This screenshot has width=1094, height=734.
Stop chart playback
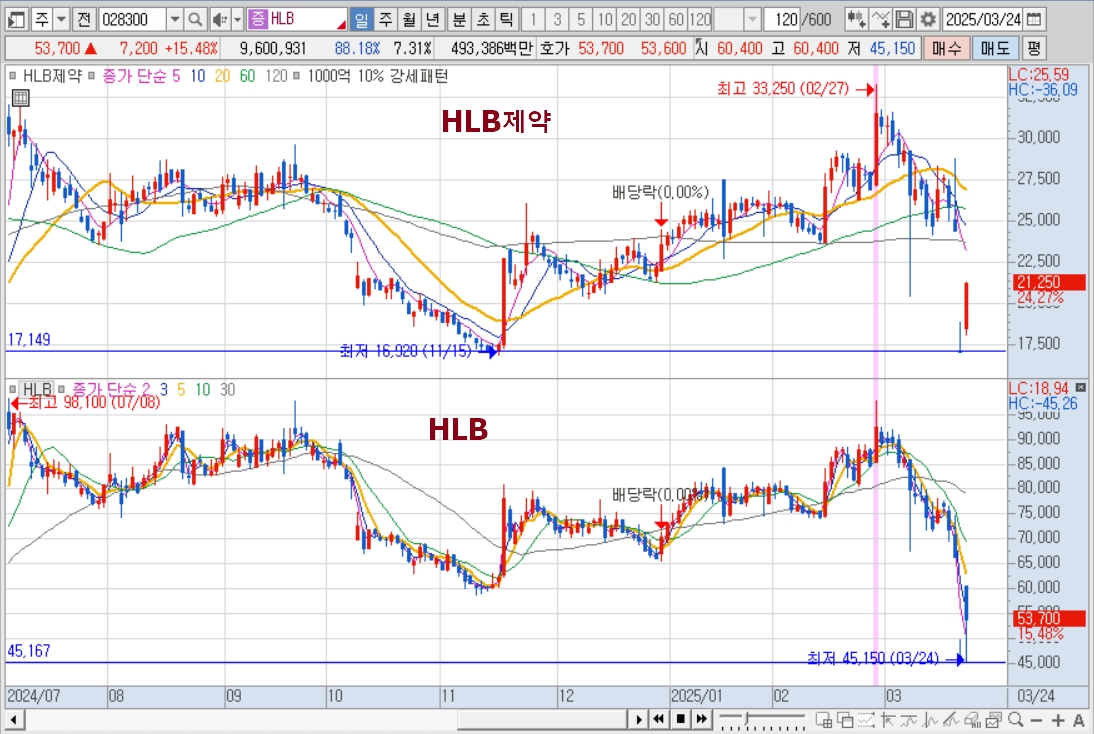[x=680, y=719]
